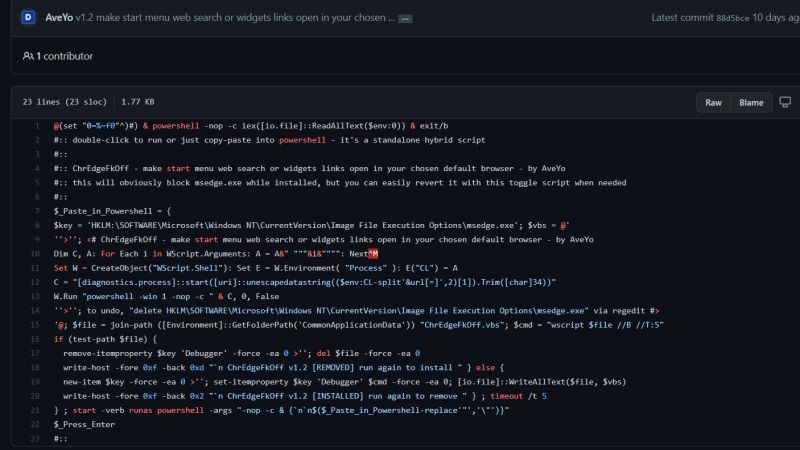
Task: Select line number 21
Action: tap(35, 410)
